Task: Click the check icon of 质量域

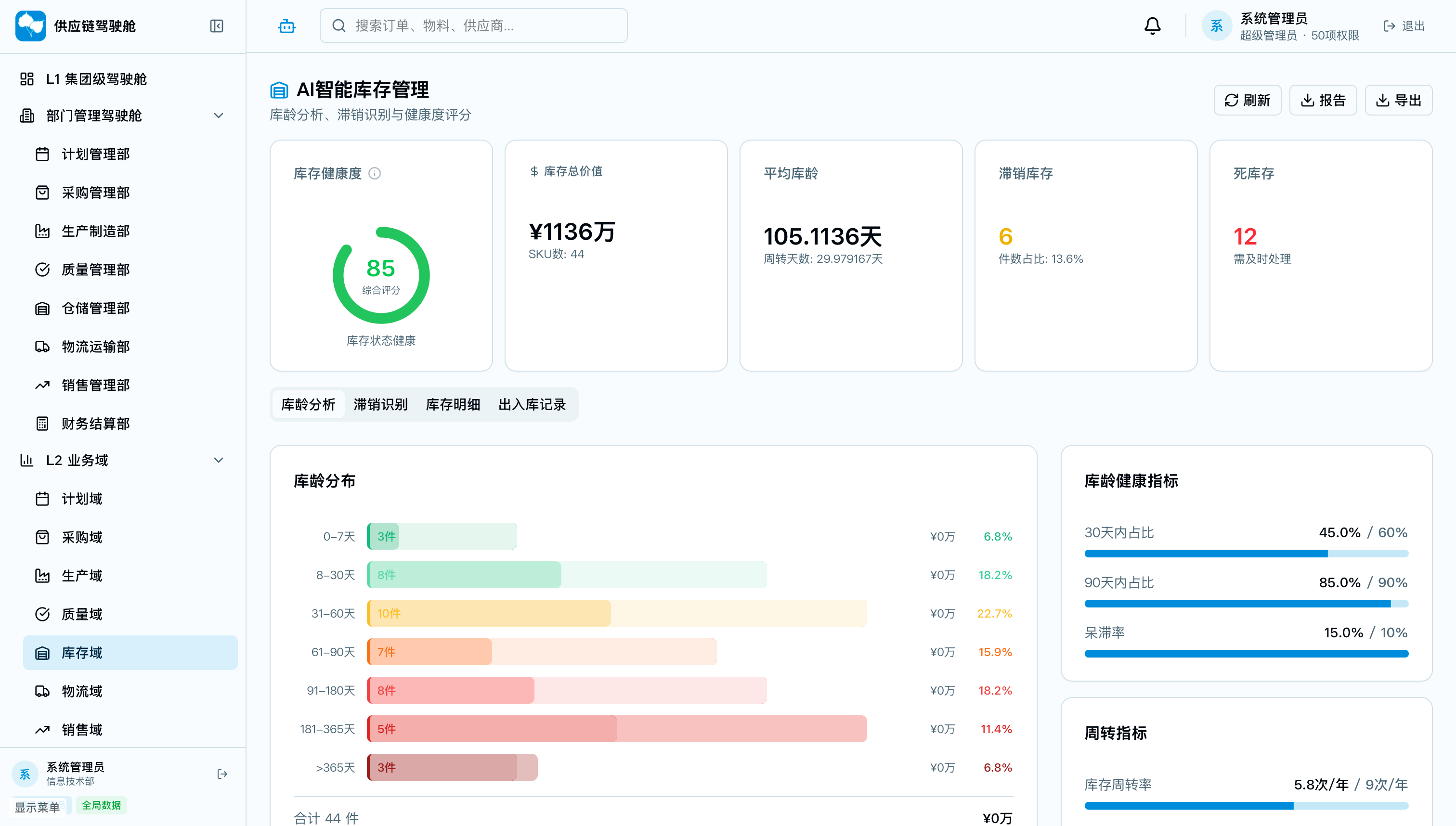Action: (42, 614)
